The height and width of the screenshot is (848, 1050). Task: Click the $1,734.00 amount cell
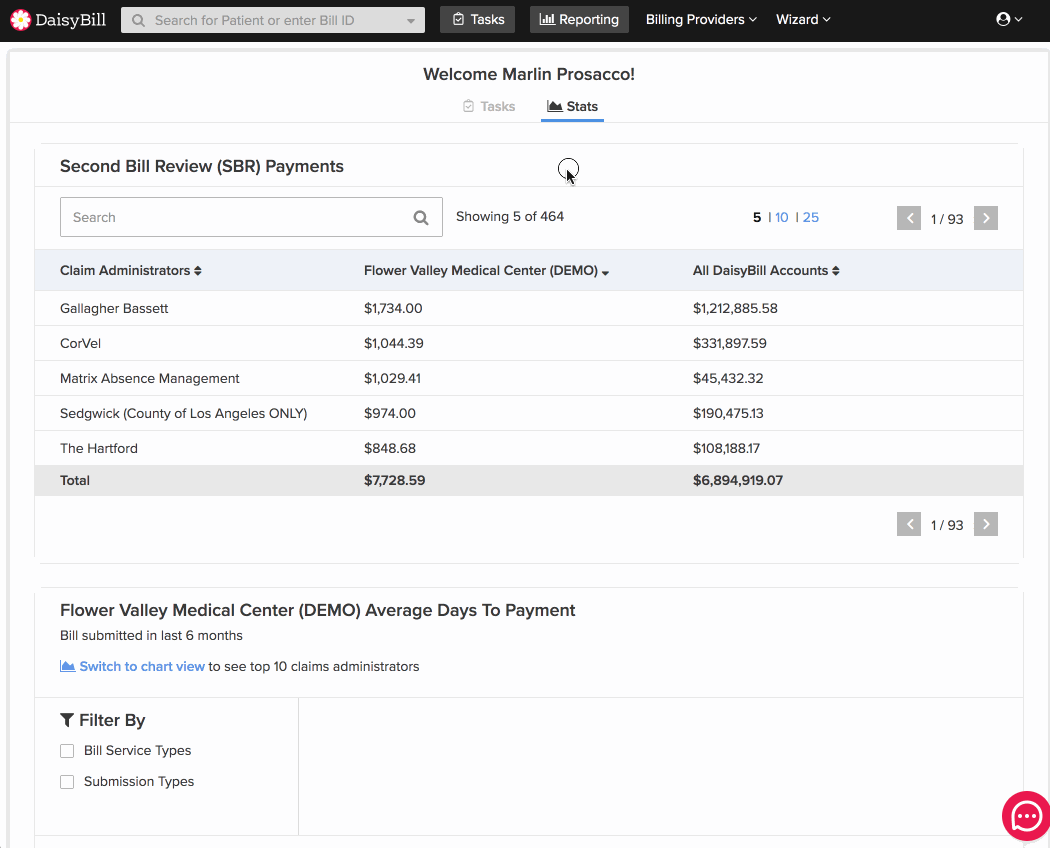point(393,308)
